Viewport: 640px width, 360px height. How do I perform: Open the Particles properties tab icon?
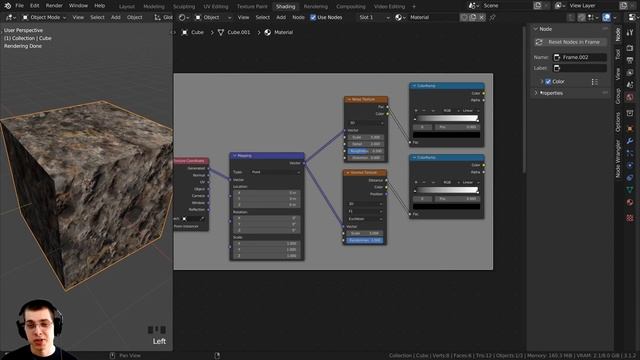[x=630, y=153]
